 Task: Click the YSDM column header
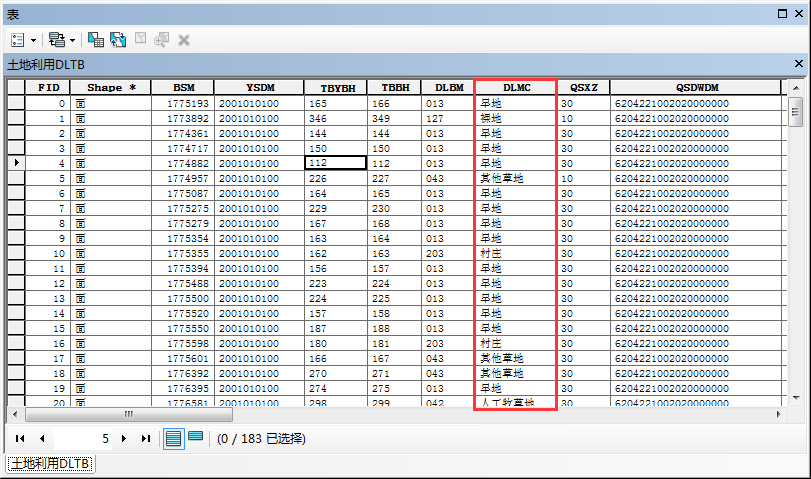[260, 87]
